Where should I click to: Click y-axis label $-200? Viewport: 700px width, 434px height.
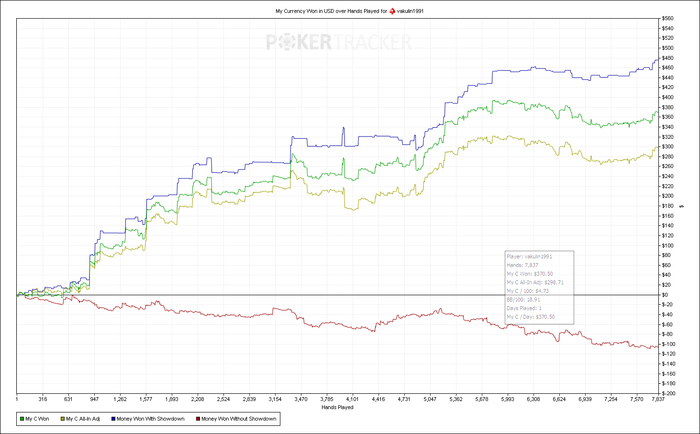coord(669,393)
